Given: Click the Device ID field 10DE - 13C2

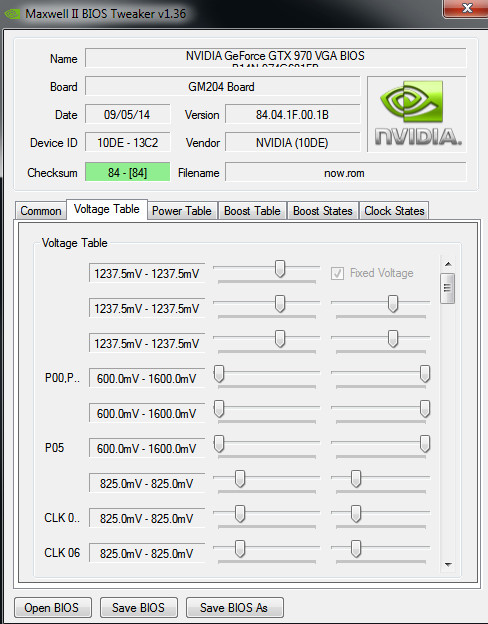Looking at the screenshot, I should 127,142.
